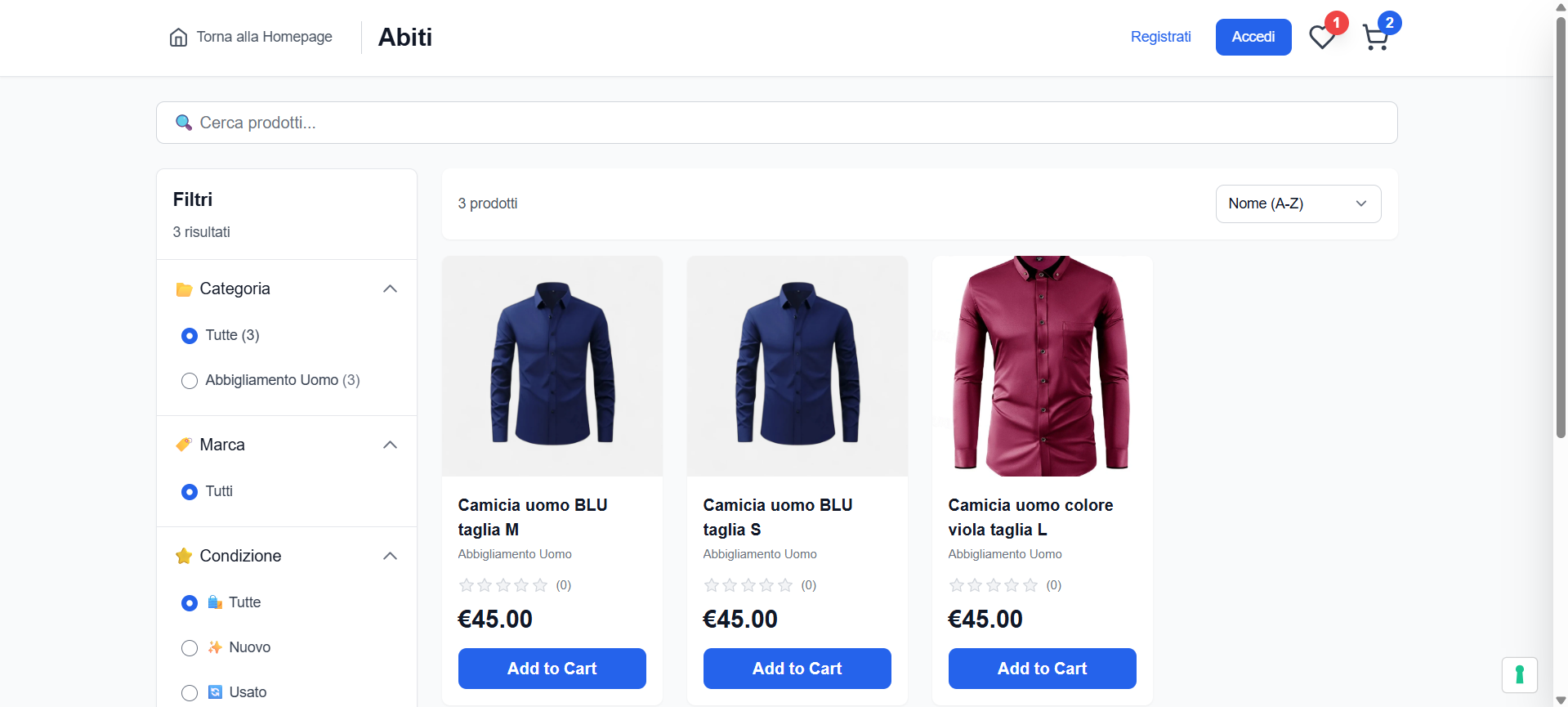Click the Accedi button
The height and width of the screenshot is (707, 1568).
(x=1253, y=37)
